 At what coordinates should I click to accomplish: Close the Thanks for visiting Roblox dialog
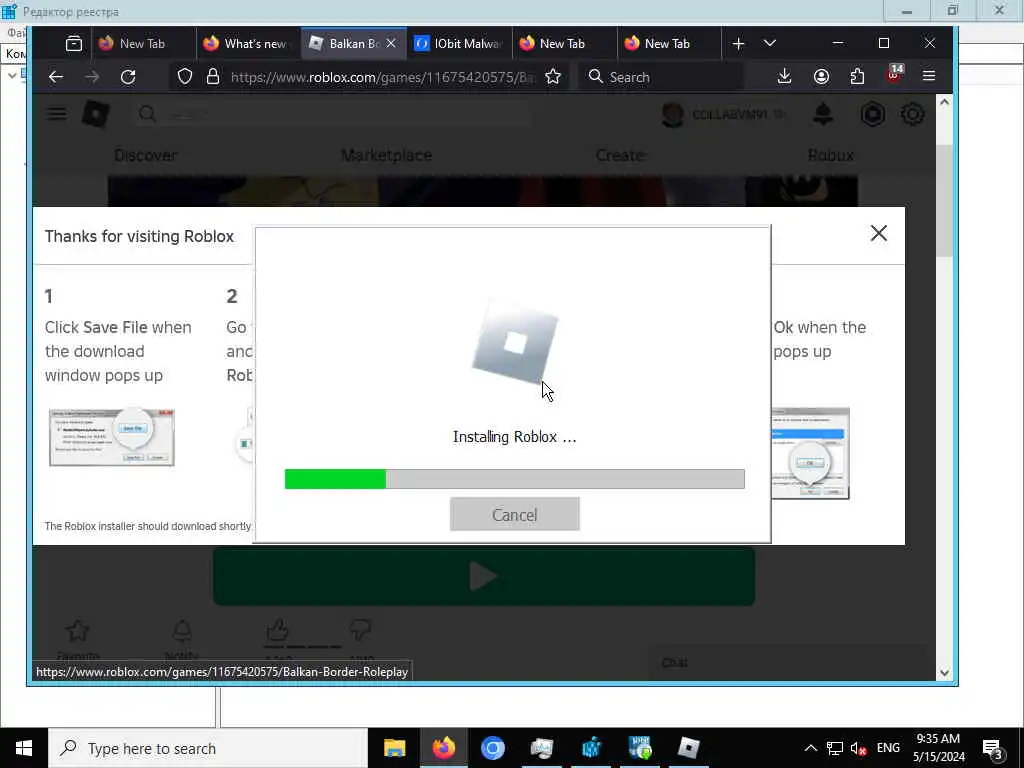tap(879, 233)
